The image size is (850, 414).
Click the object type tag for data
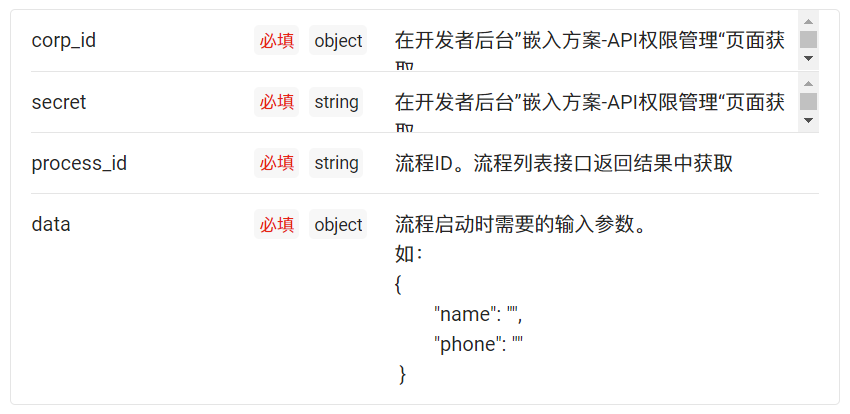(338, 224)
